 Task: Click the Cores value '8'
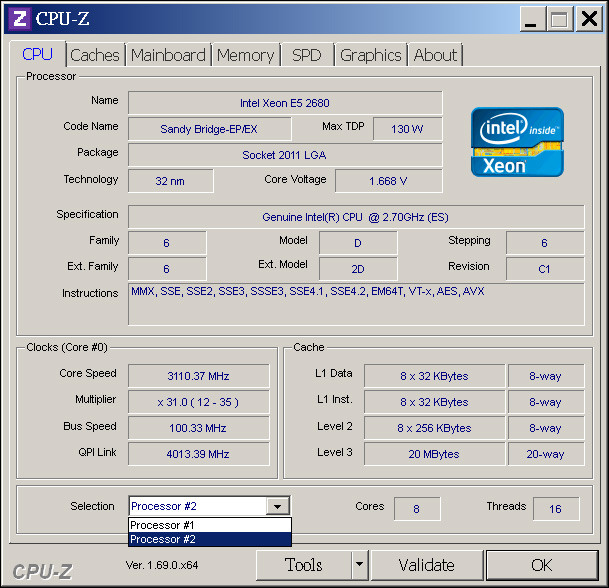click(x=417, y=509)
